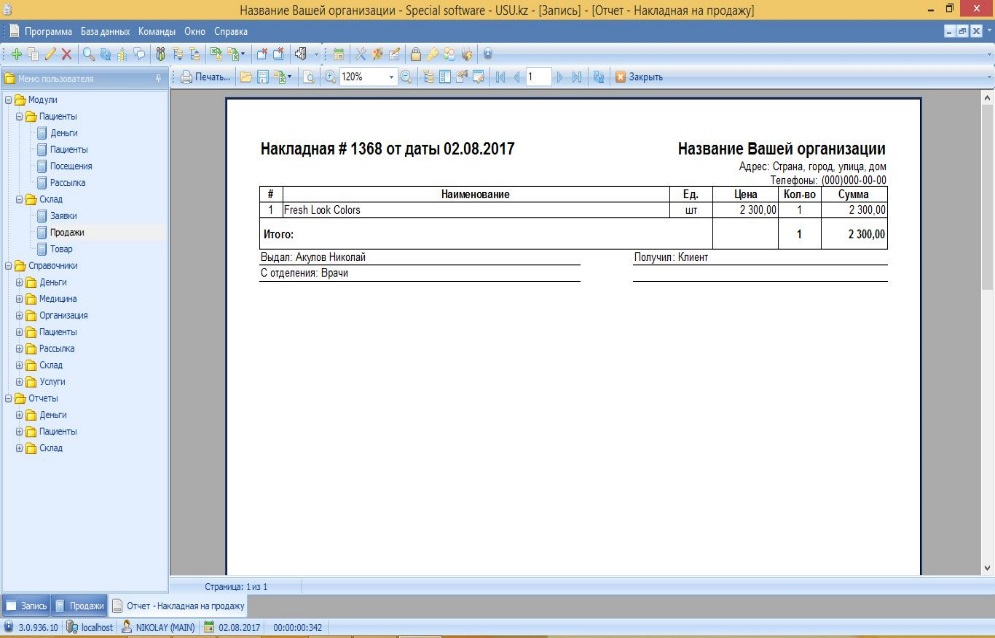Click the thumbnails panel icon in report toolbar

tap(445, 77)
